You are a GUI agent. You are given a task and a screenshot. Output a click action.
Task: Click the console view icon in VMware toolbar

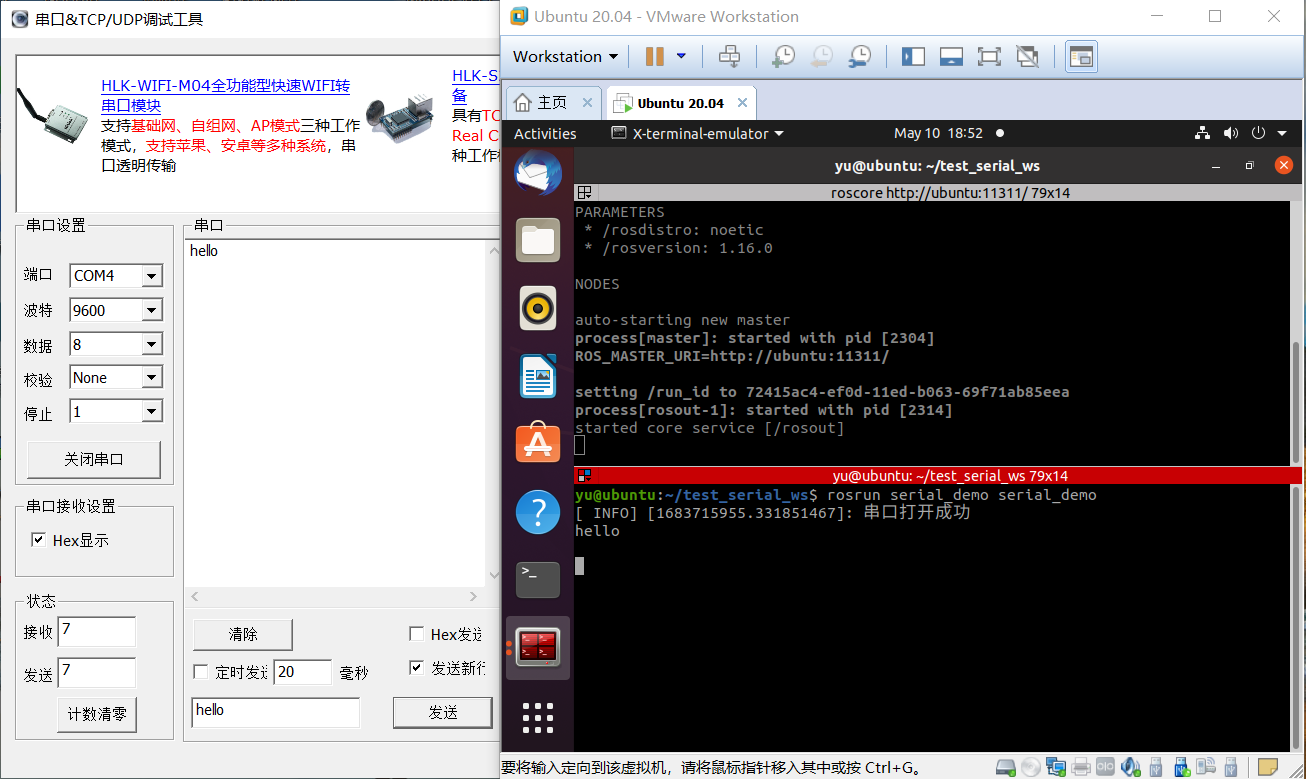(1081, 56)
